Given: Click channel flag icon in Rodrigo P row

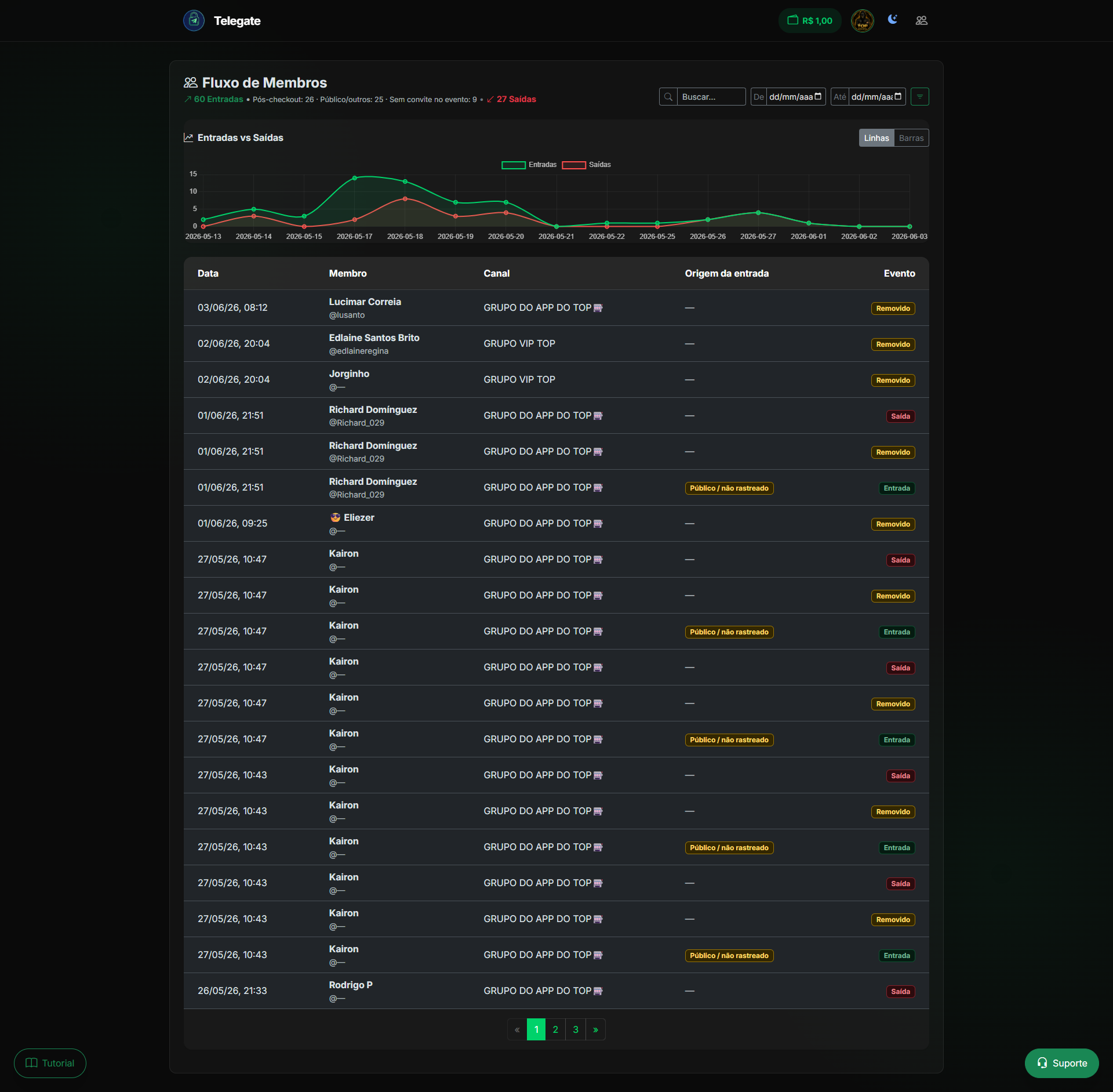Looking at the screenshot, I should (x=598, y=991).
